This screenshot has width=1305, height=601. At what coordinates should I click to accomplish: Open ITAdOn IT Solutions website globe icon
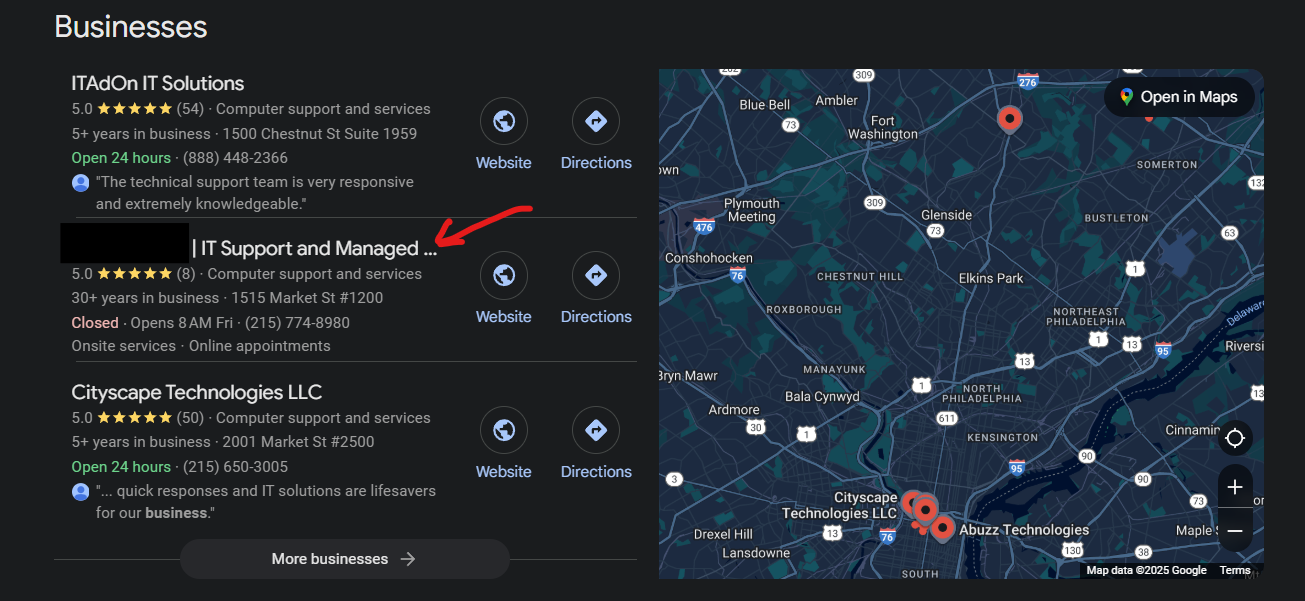click(x=504, y=121)
